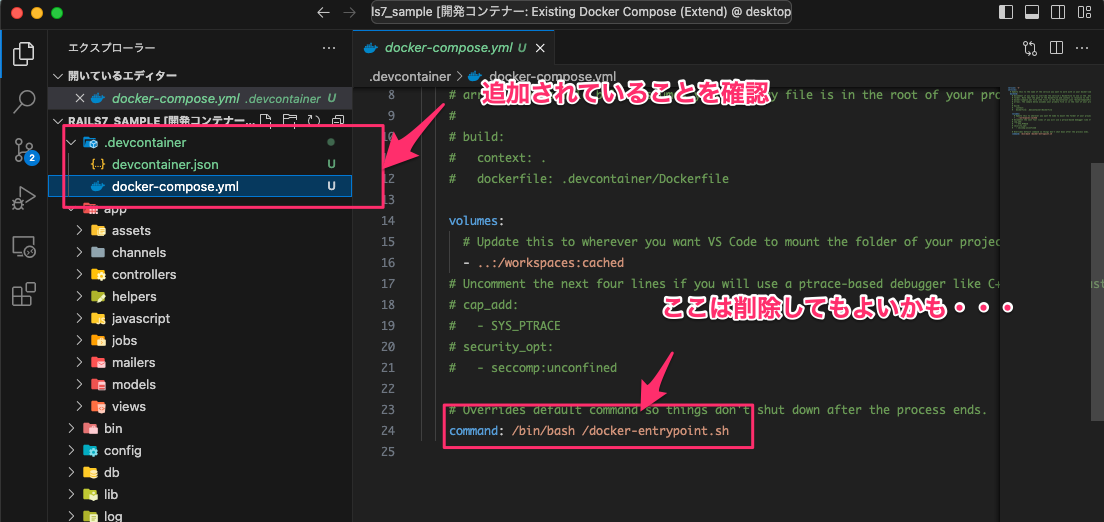Image resolution: width=1104 pixels, height=522 pixels.
Task: Click the minimap code preview
Action: coord(1049,112)
